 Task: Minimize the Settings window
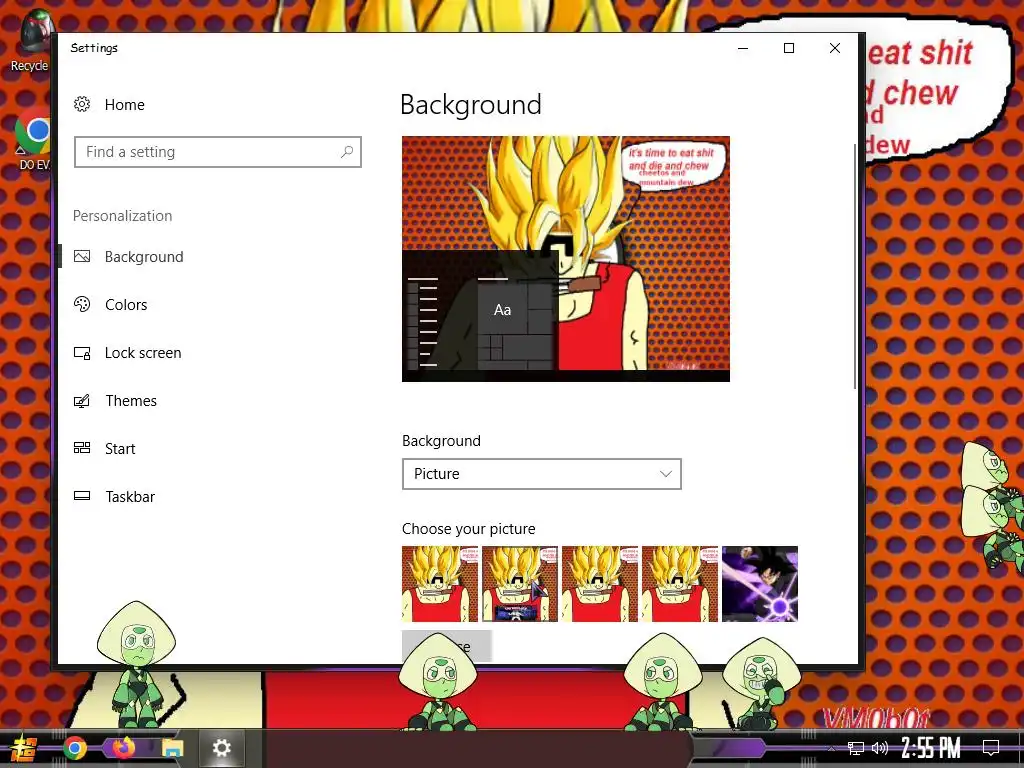(743, 48)
